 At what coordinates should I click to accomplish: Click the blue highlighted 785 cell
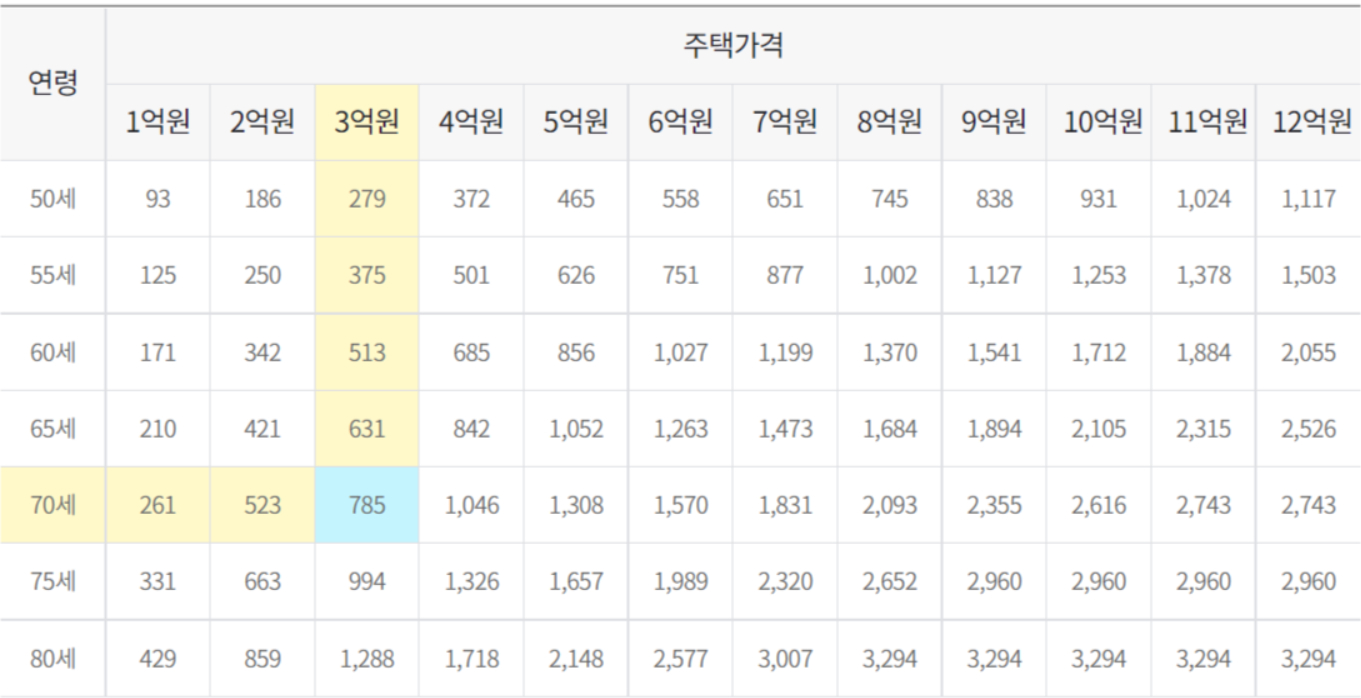(x=367, y=505)
